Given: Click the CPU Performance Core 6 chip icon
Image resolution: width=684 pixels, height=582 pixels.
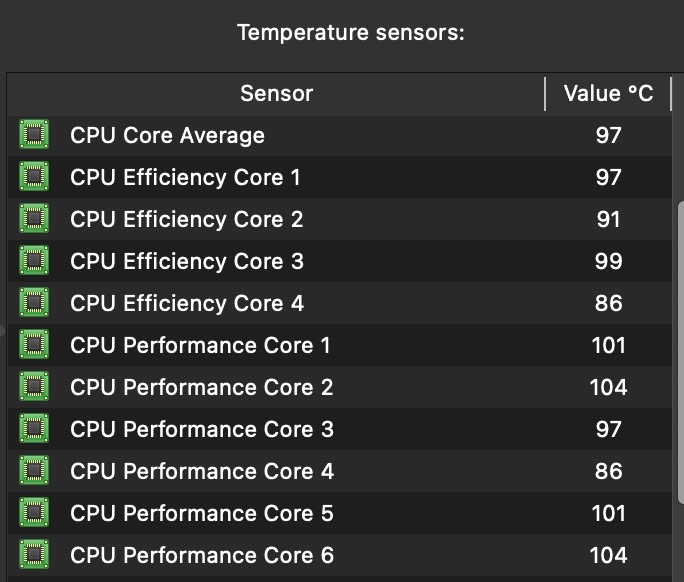Looking at the screenshot, I should (x=34, y=555).
